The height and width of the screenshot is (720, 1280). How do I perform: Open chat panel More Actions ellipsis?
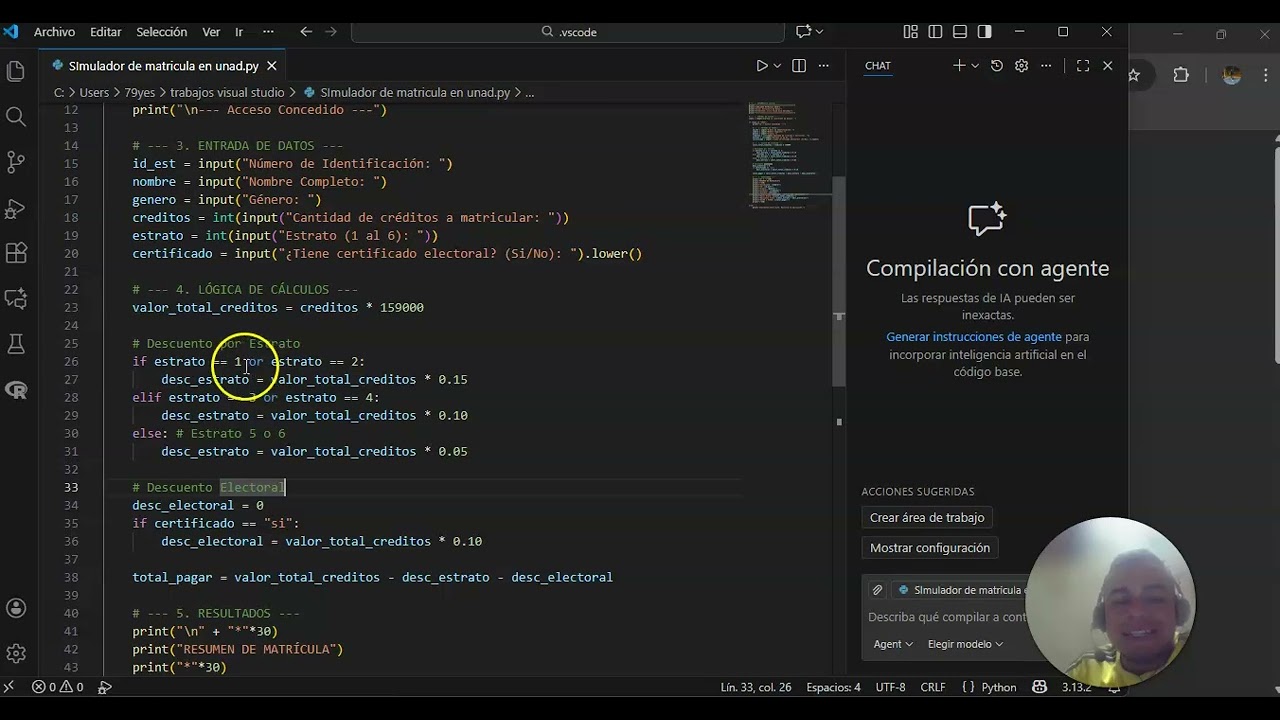(x=1046, y=66)
